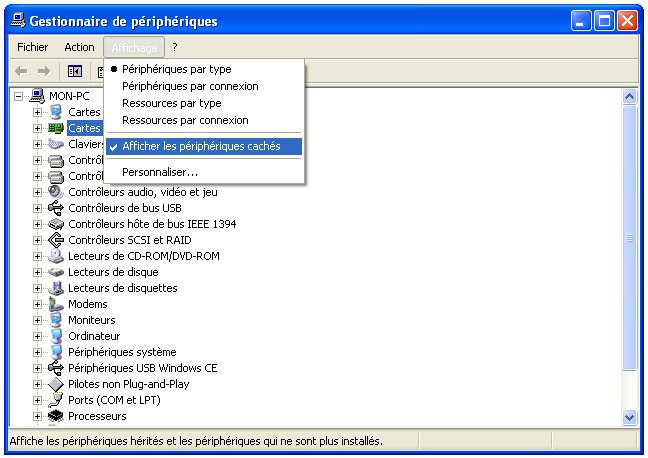The height and width of the screenshot is (458, 648).
Task: Open the Action menu
Action: [79, 47]
